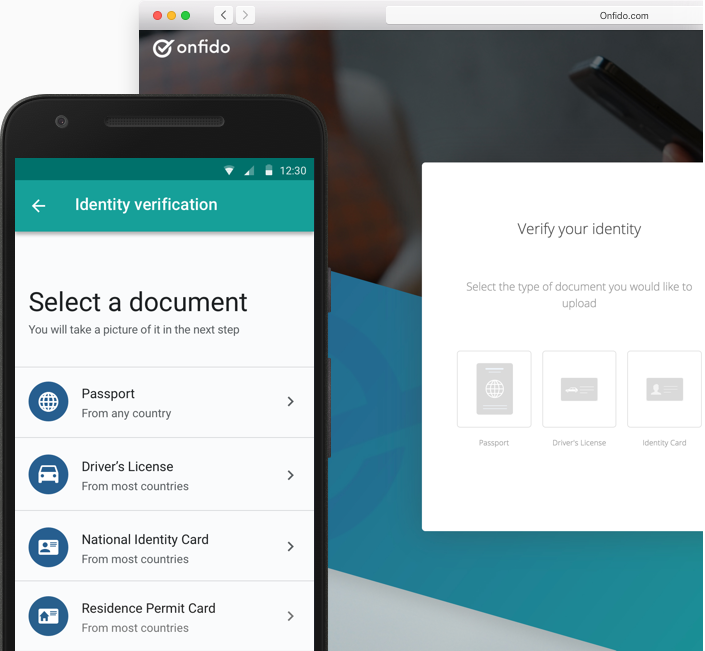Click the Identity Card label under web card
Screen dimensions: 705x651
coord(664,443)
